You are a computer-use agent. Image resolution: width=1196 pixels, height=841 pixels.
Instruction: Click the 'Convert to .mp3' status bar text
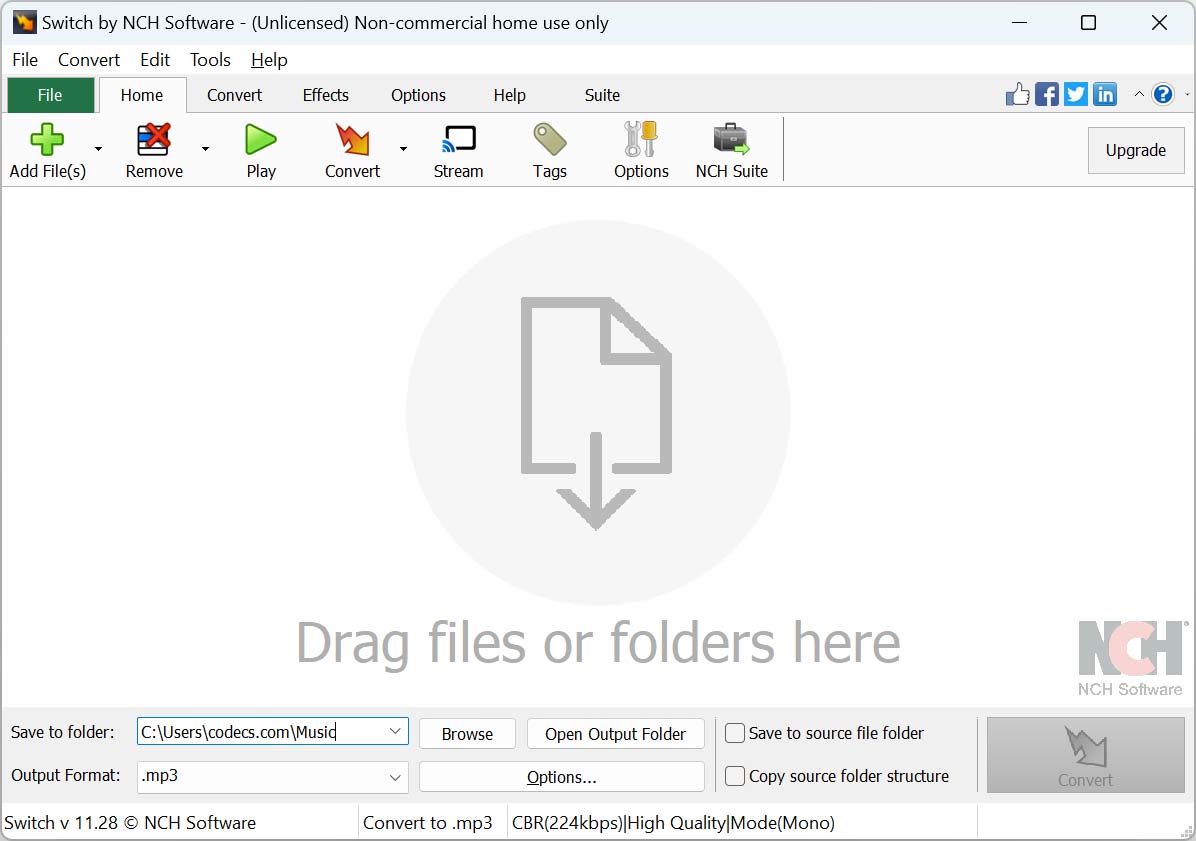pyautogui.click(x=428, y=823)
